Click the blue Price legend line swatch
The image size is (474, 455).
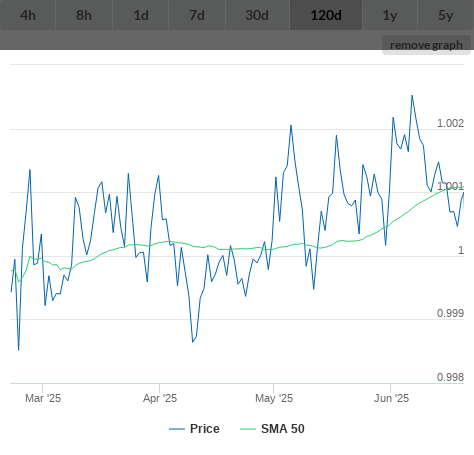pos(177,429)
